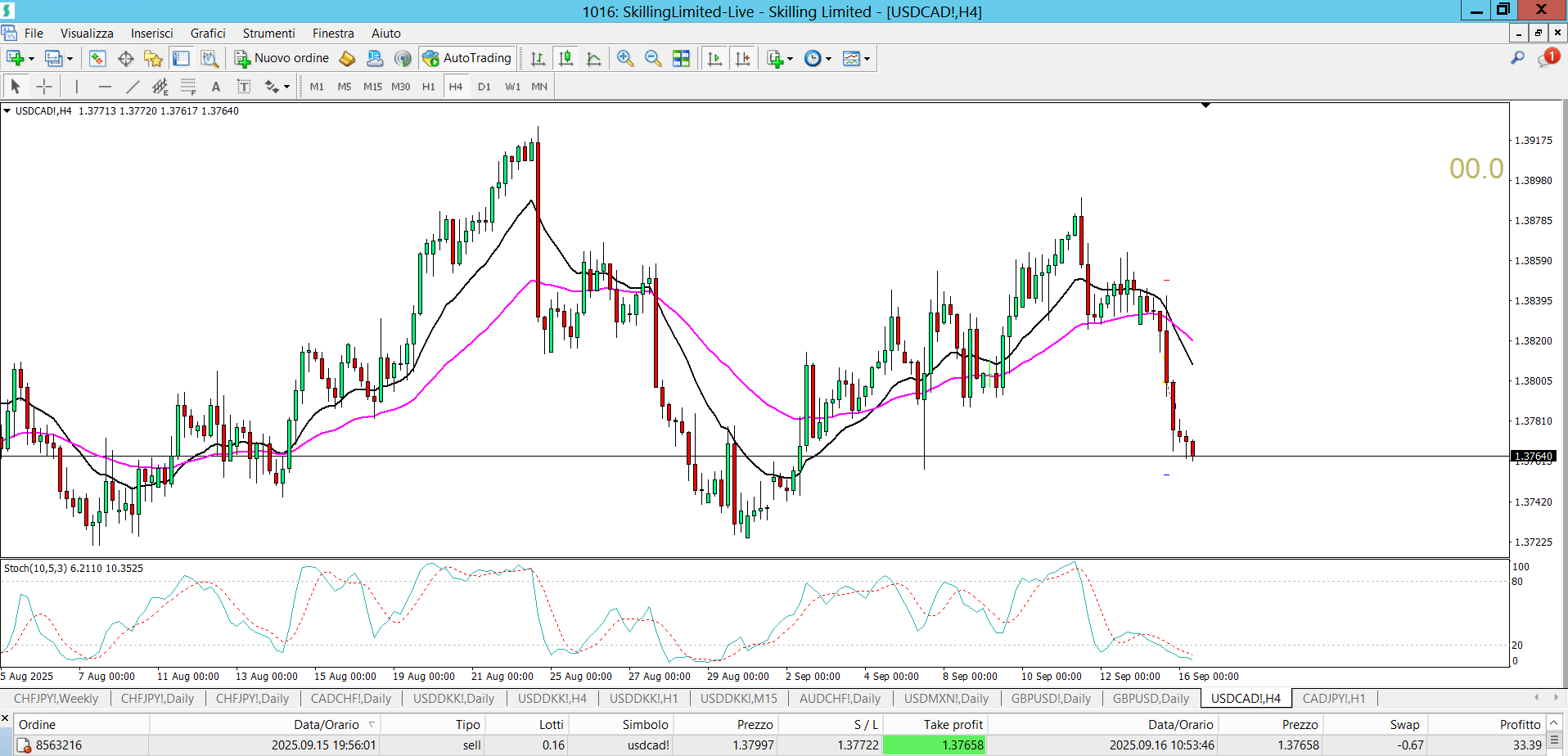Open the Indicators list icon

775,58
